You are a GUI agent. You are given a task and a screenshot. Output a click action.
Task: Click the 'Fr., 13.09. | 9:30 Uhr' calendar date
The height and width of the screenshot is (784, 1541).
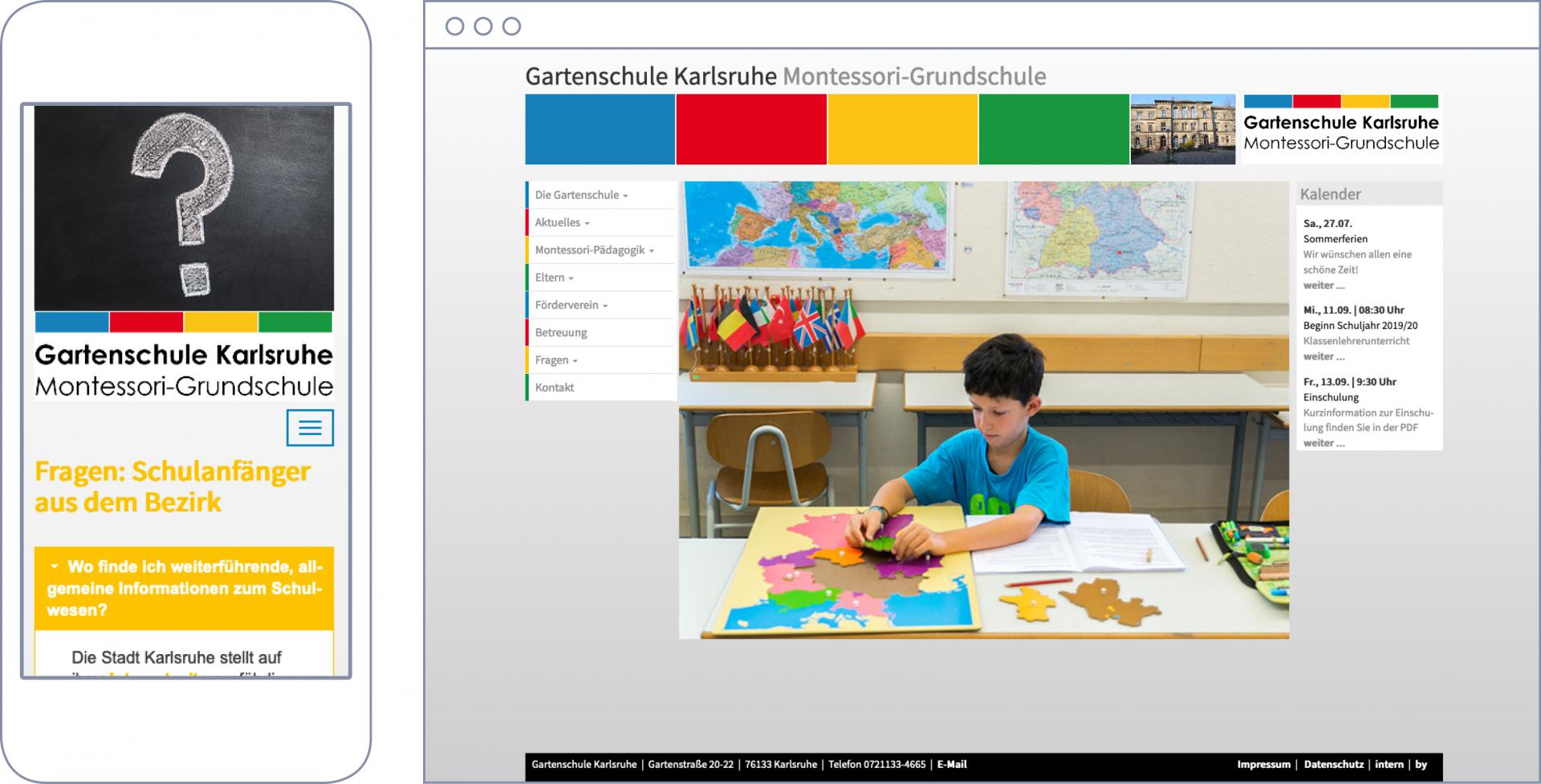coord(1350,382)
